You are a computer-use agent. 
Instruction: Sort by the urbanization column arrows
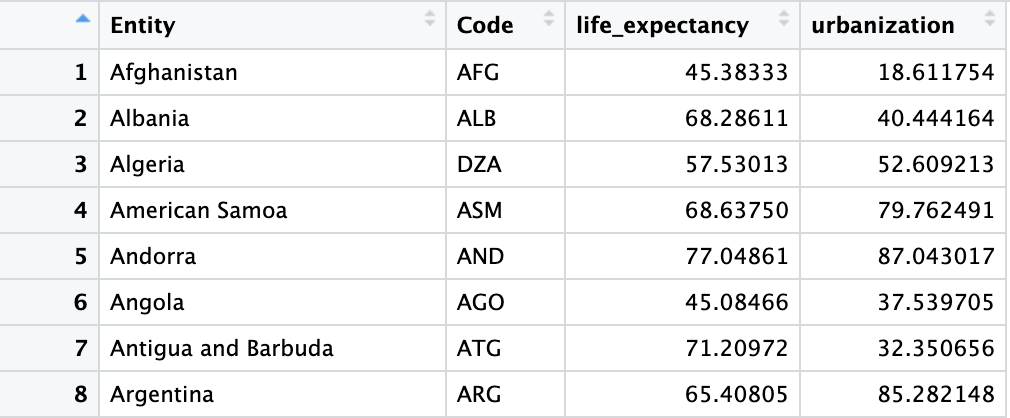point(989,19)
